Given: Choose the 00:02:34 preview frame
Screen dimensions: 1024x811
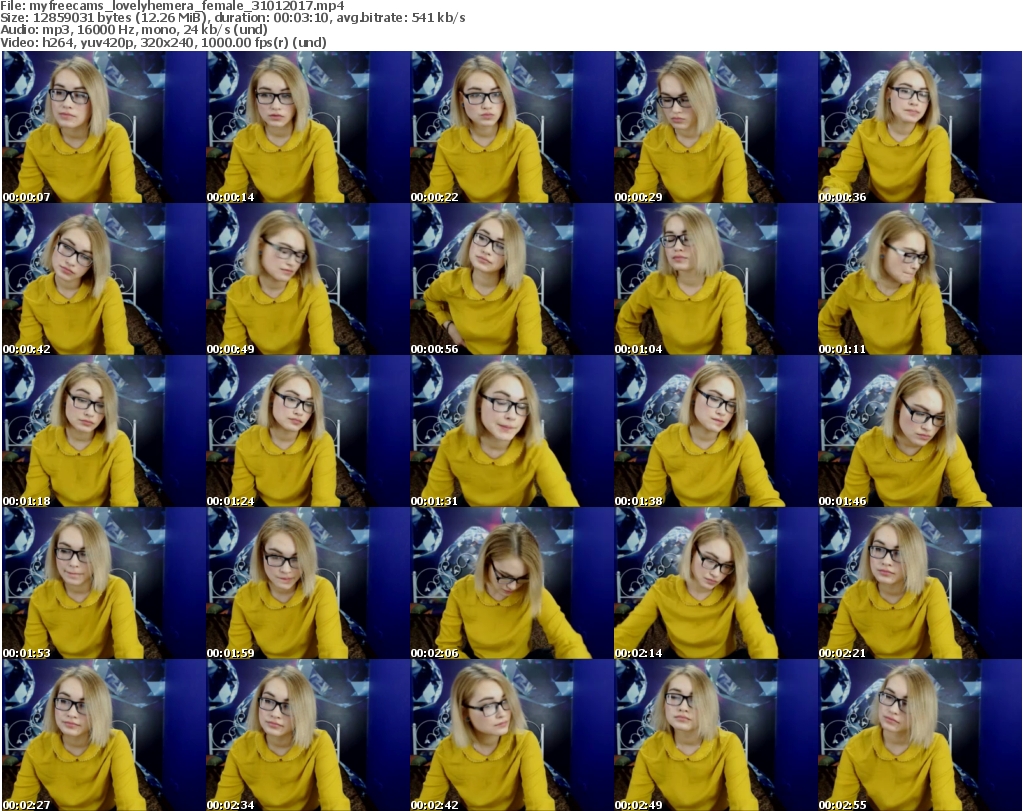Looking at the screenshot, I should pyautogui.click(x=308, y=735).
